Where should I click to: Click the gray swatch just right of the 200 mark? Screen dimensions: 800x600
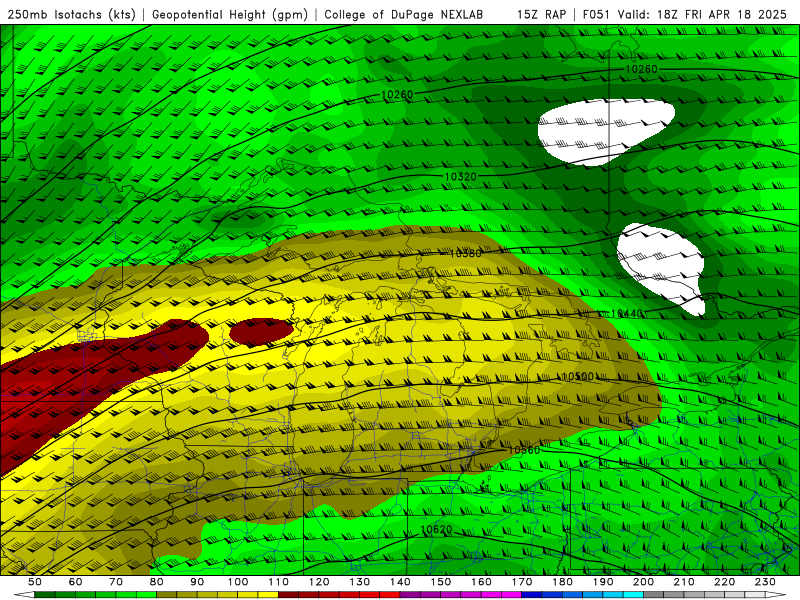[653, 595]
